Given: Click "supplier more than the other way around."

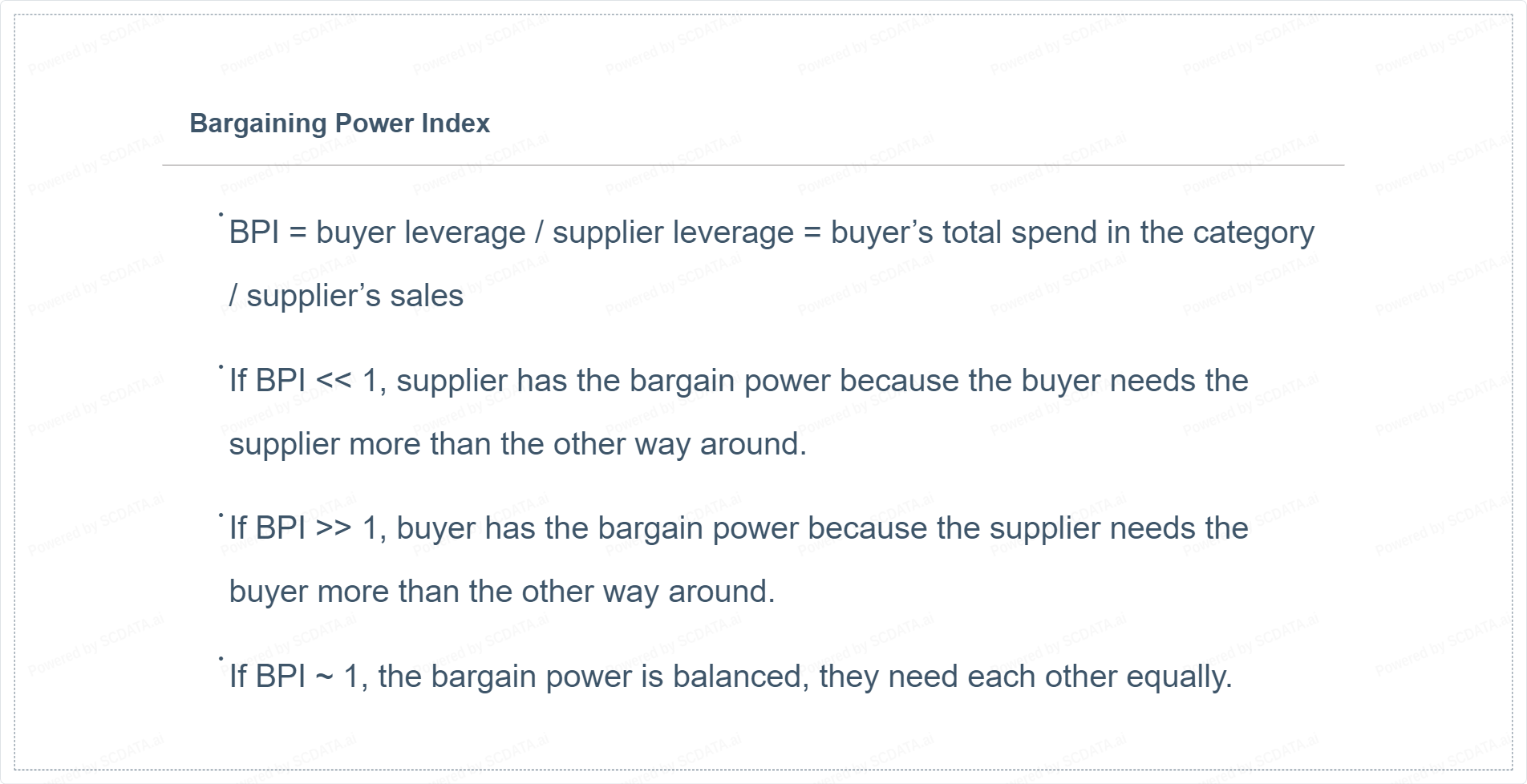Looking at the screenshot, I should tap(517, 444).
